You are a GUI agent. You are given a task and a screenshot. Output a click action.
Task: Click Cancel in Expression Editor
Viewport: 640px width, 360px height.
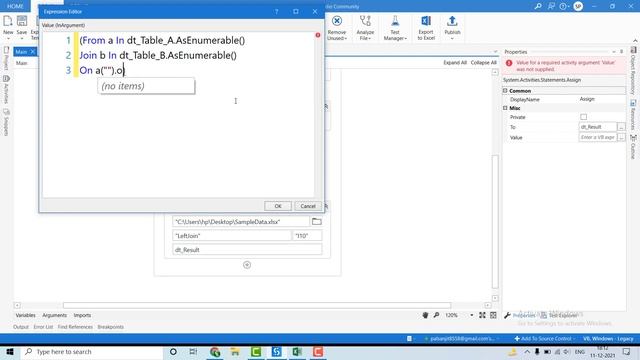(308, 206)
